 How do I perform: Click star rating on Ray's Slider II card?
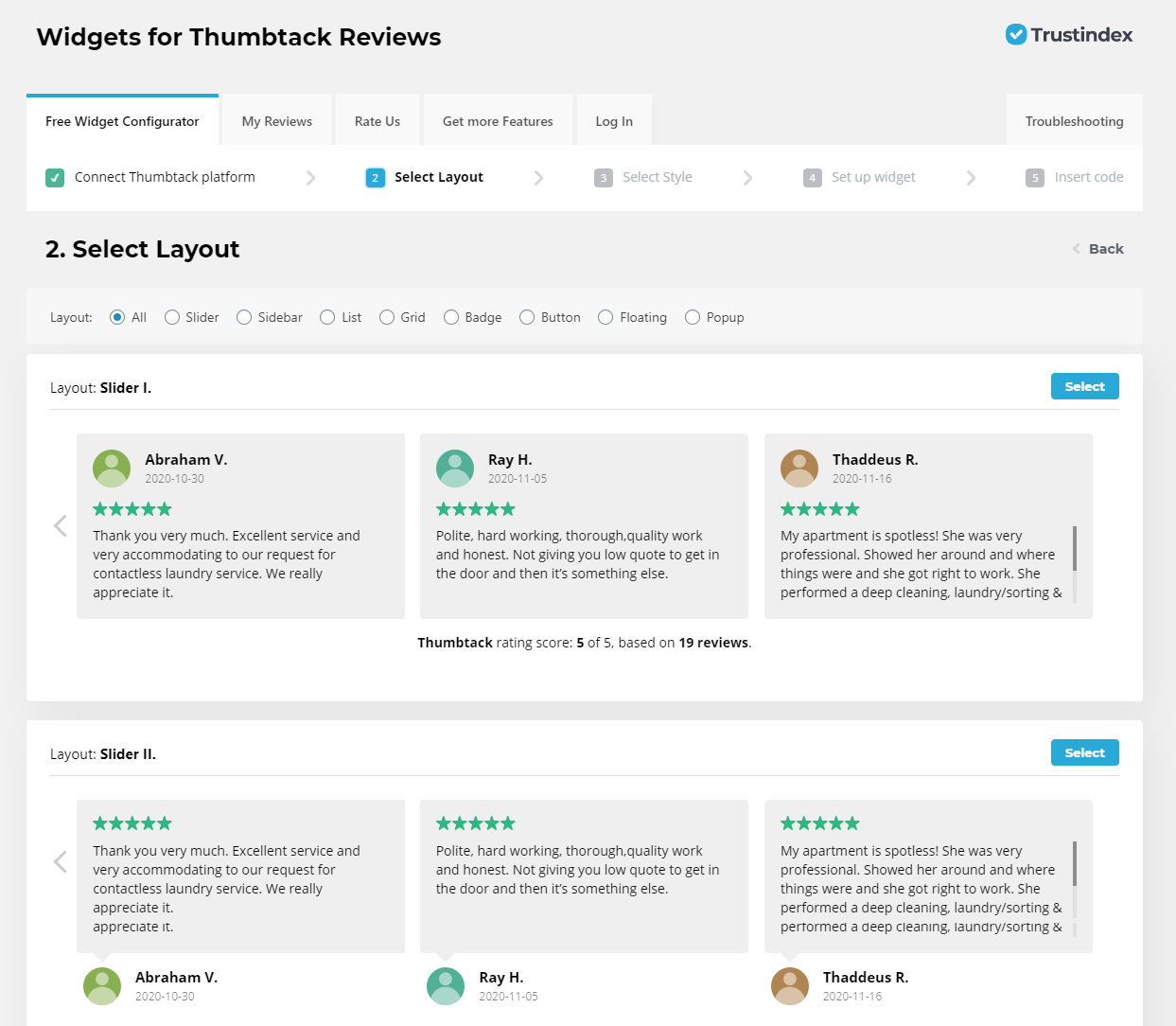[476, 823]
